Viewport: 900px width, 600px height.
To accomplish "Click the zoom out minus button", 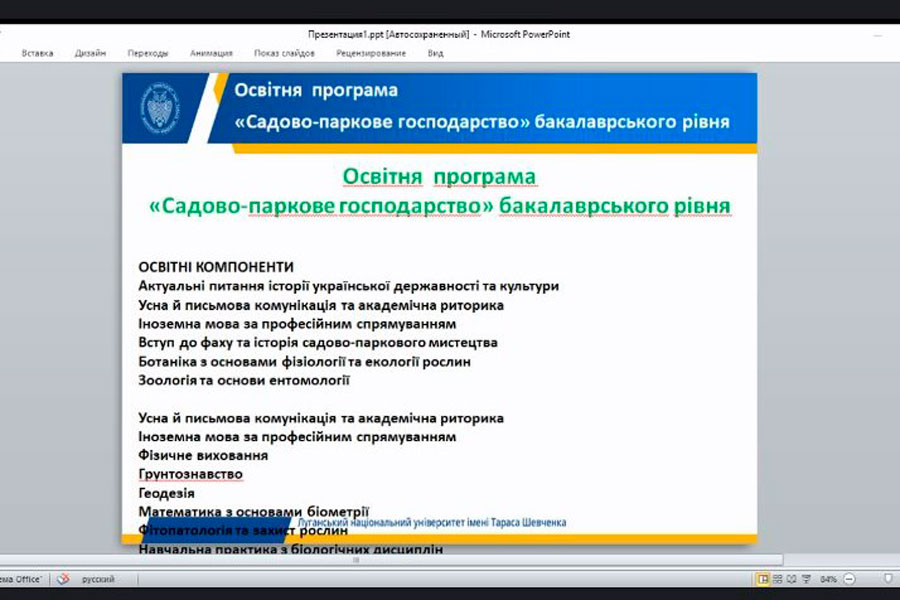I will click(850, 579).
